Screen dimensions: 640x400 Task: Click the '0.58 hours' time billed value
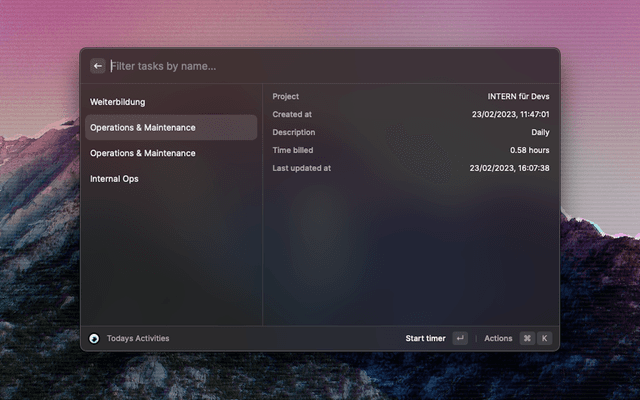pyautogui.click(x=529, y=151)
